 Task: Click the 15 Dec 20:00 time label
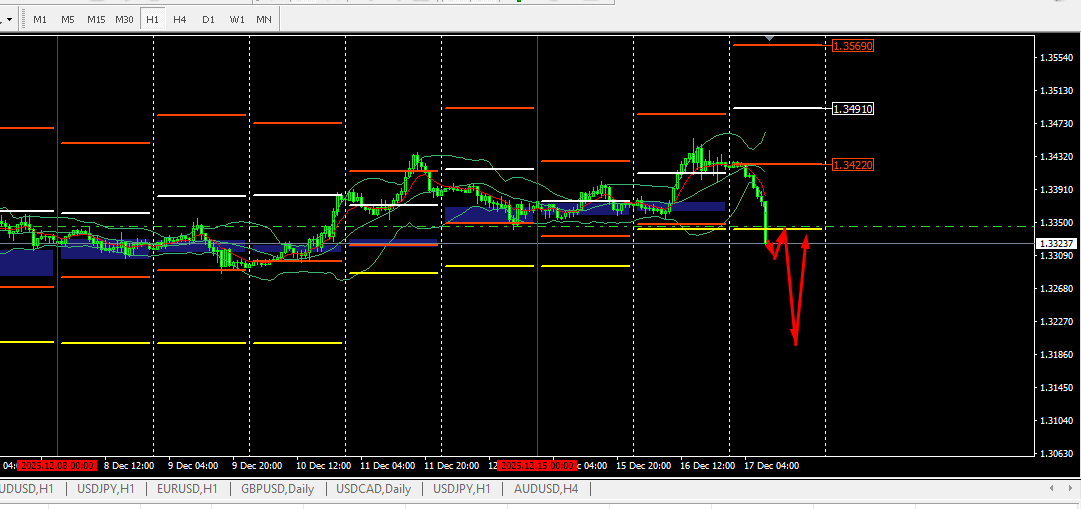643,466
